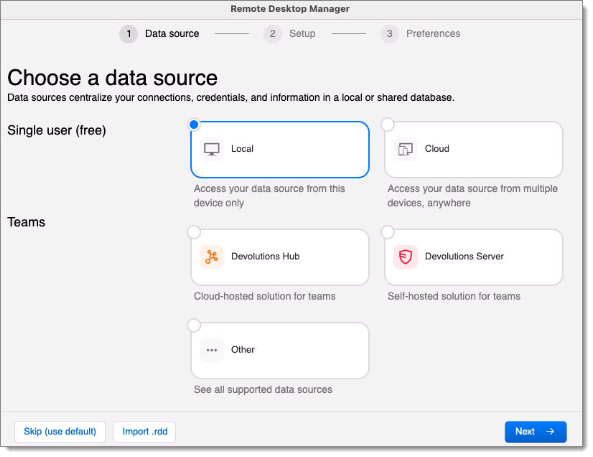Click 'Self-hosted solution for teams' text
593x457 pixels.
454,296
